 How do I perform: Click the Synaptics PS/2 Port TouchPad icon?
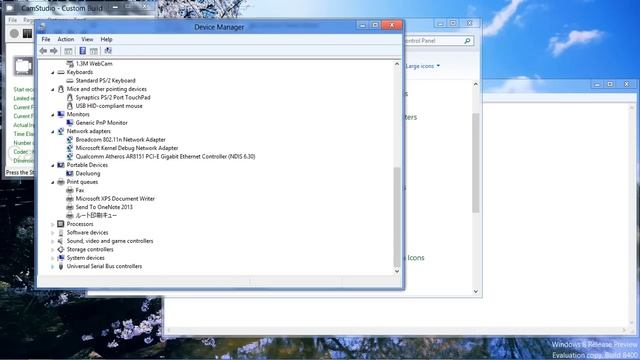coord(70,98)
